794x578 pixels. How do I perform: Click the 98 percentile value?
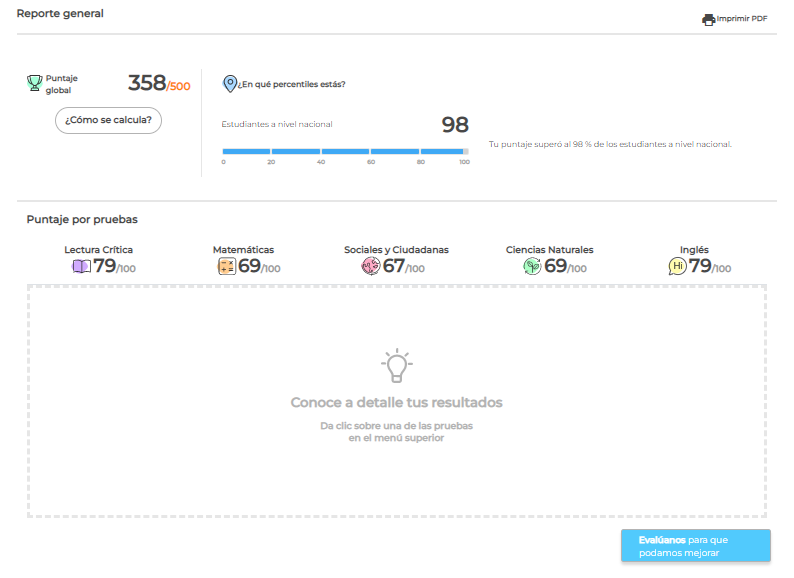[455, 125]
